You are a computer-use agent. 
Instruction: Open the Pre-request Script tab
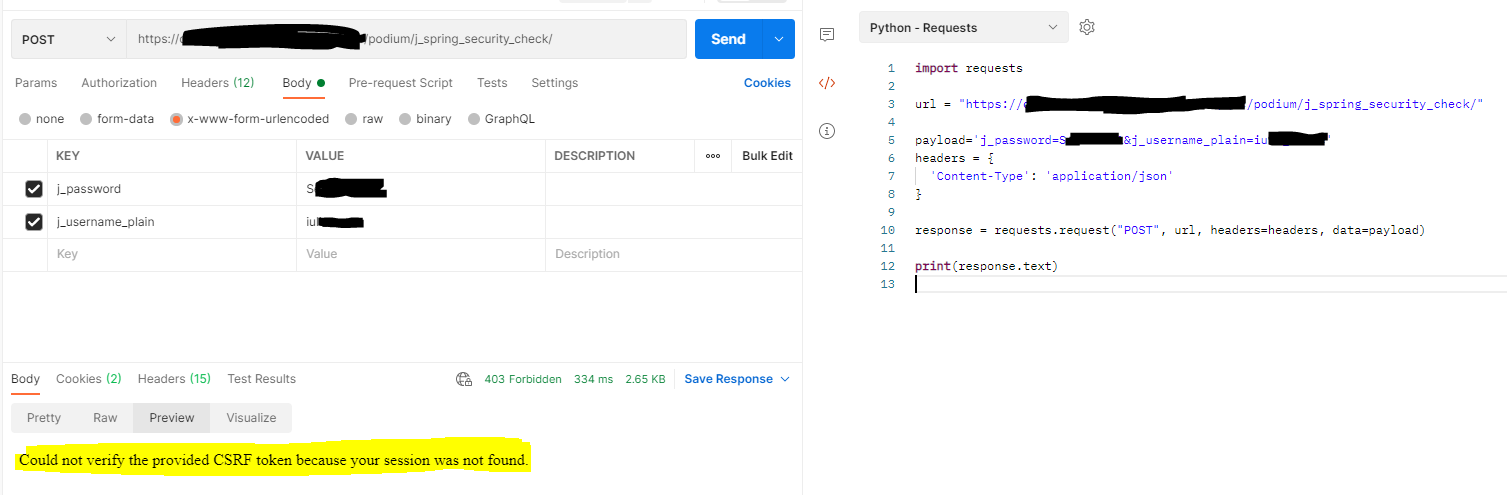click(400, 83)
